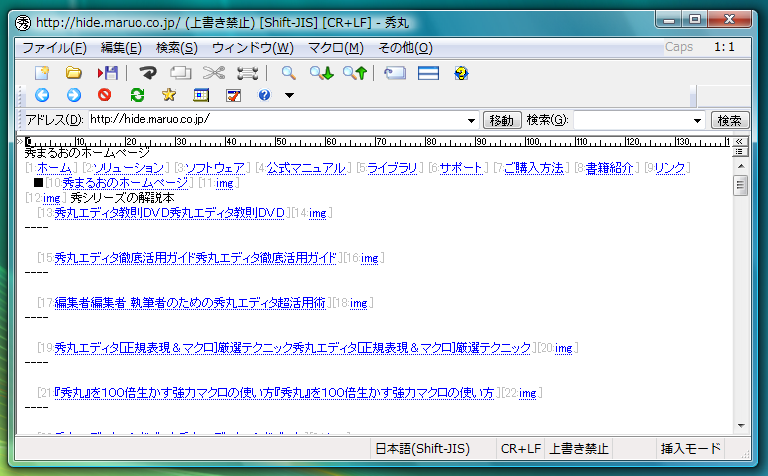The height and width of the screenshot is (476, 768).
Task: Follow the 100倍生かす強力マクロ link
Action: 274,393
